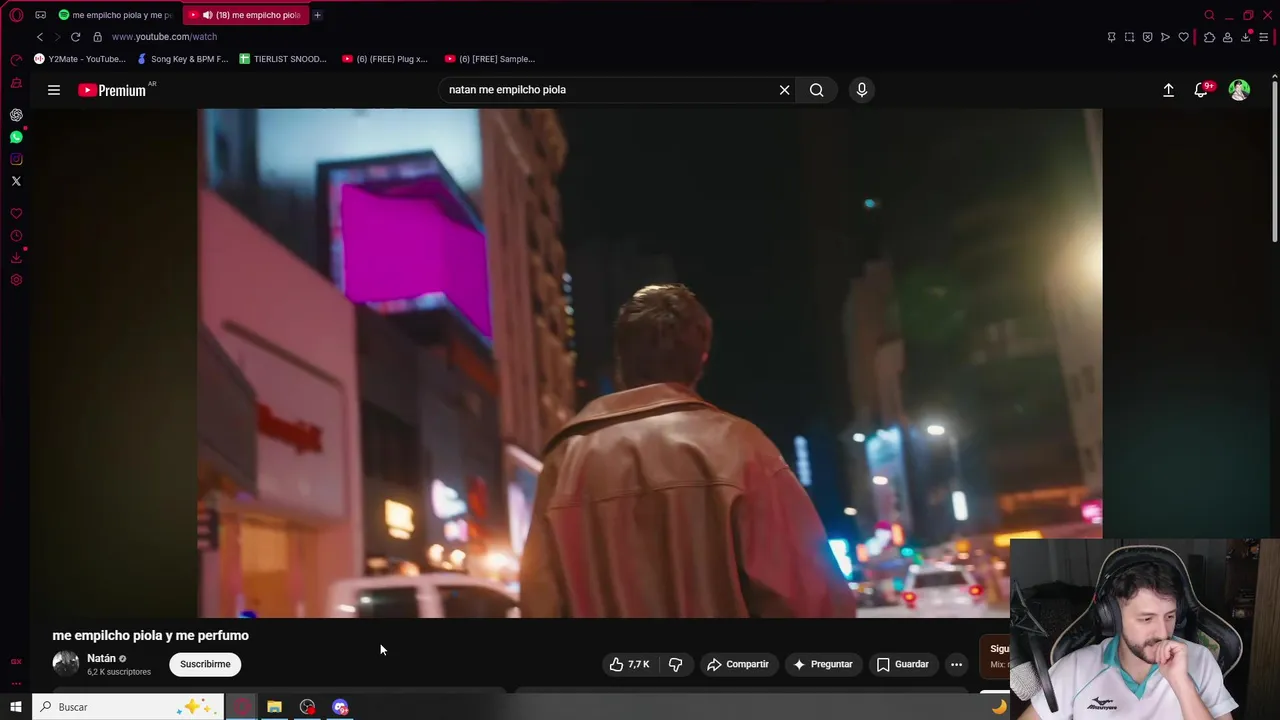Open the Natán channel name link
The height and width of the screenshot is (720, 1280).
coord(102,658)
